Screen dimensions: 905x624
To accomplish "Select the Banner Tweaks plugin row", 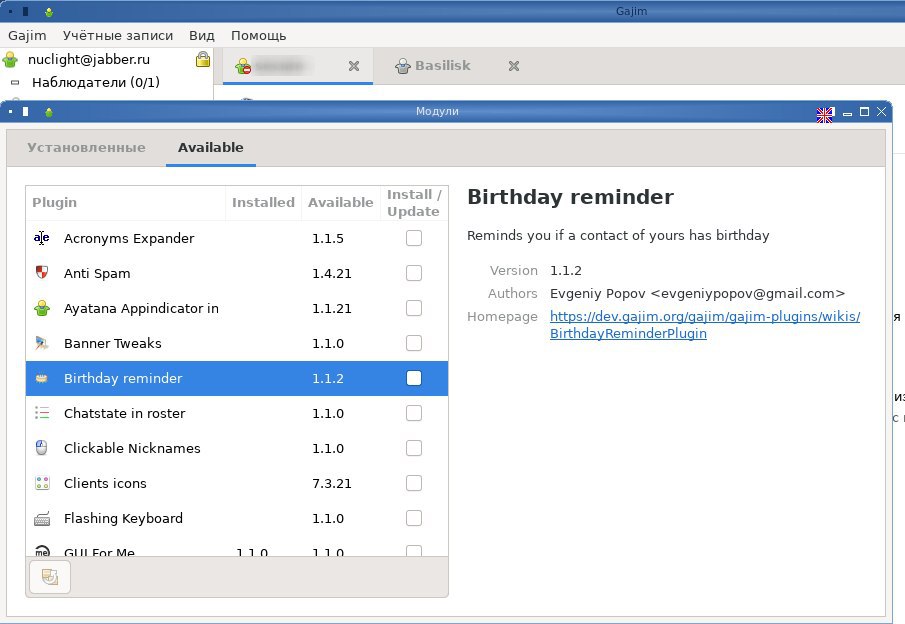I will click(x=237, y=343).
